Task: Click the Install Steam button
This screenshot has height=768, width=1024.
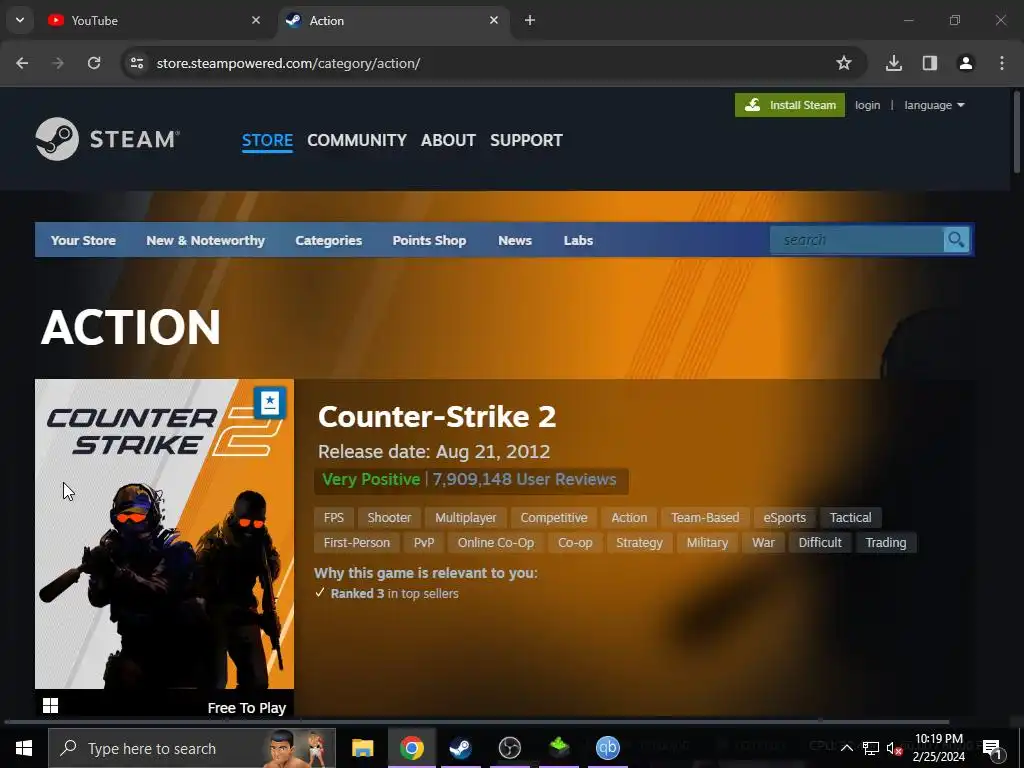Action: [790, 105]
